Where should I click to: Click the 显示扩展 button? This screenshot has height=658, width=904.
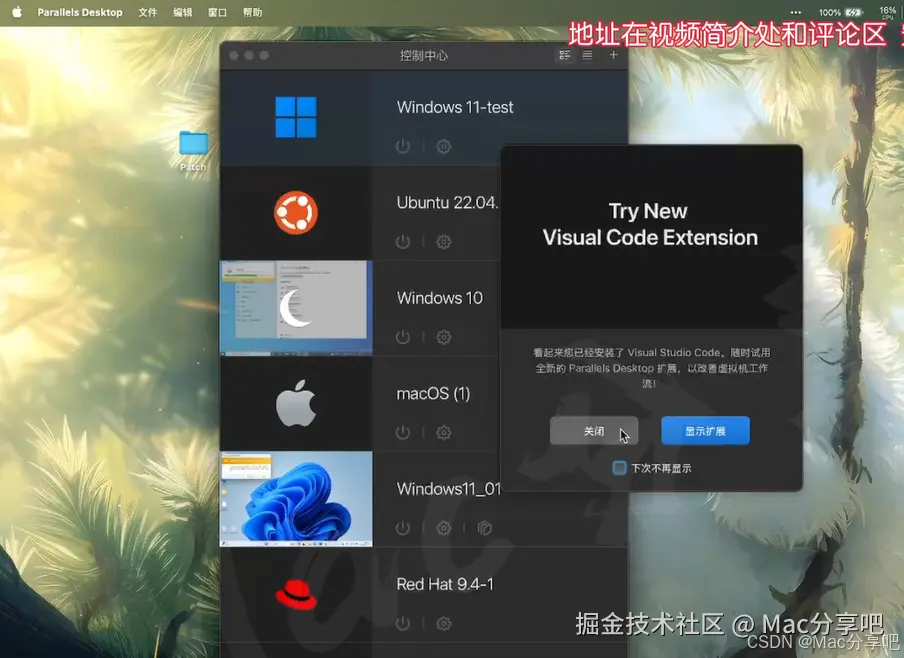click(x=705, y=431)
